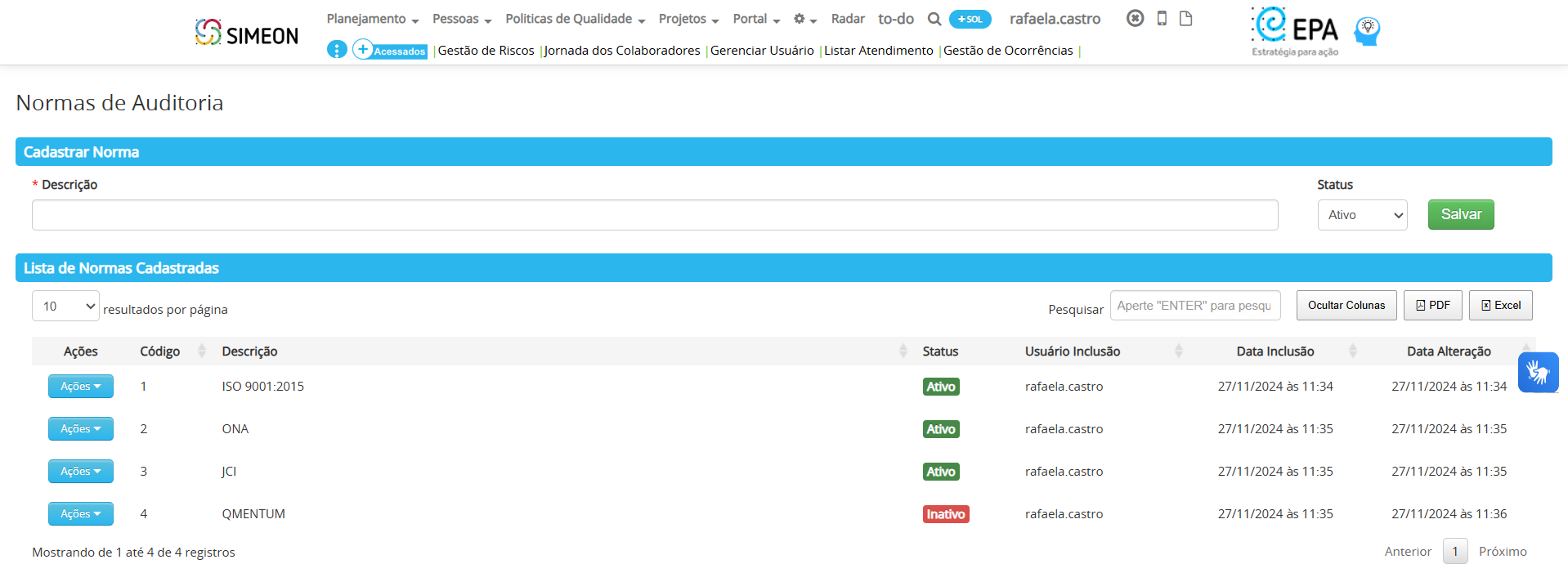Click the search magnifier icon in navbar
The width and height of the screenshot is (1568, 573).
point(934,19)
